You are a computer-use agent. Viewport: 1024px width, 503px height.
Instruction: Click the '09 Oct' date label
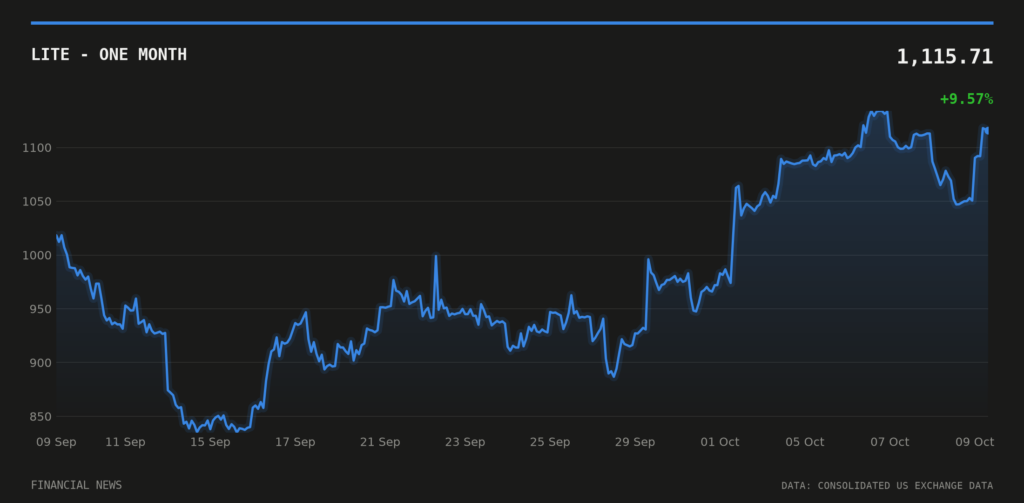[x=974, y=442]
